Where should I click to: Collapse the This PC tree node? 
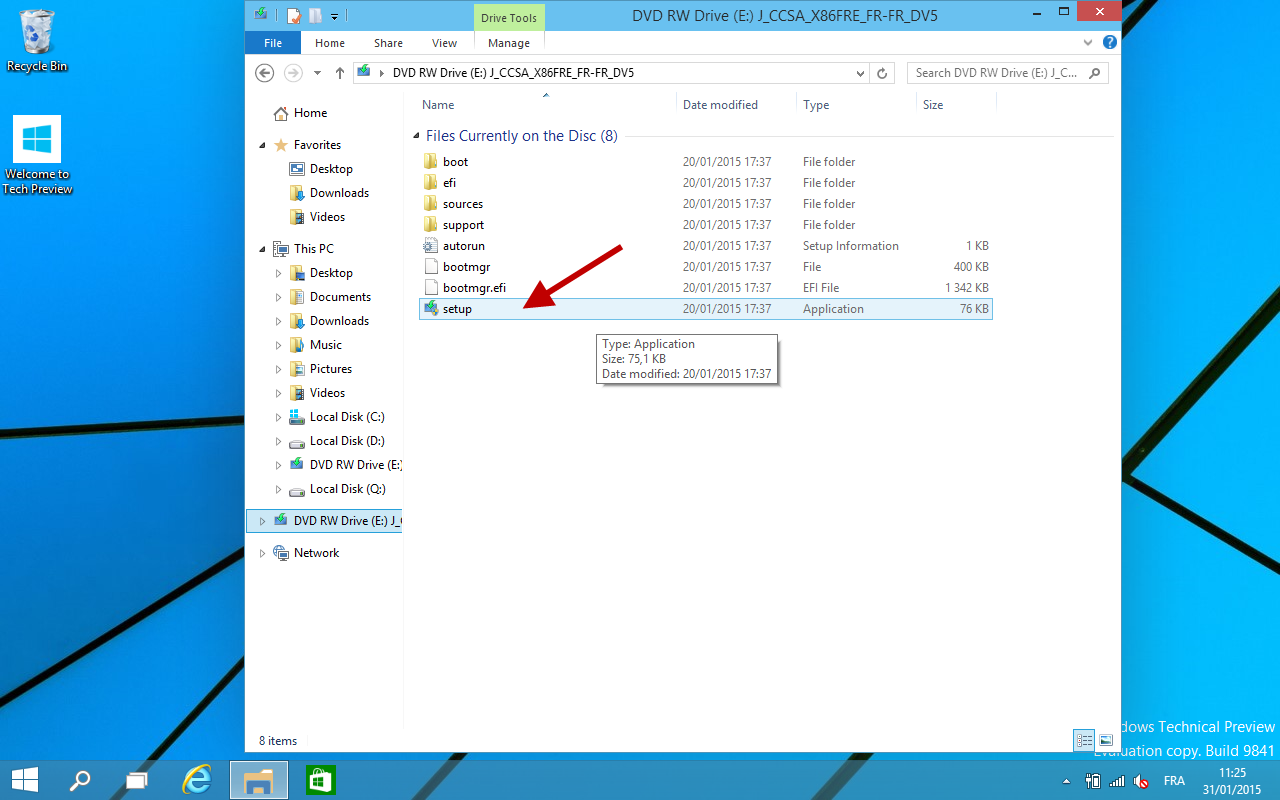pos(262,249)
